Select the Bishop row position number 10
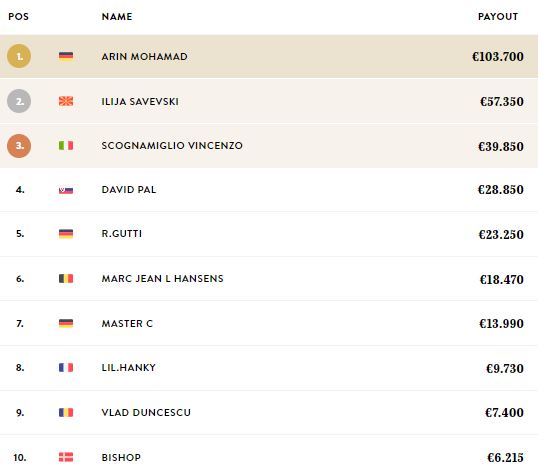 pos(20,457)
